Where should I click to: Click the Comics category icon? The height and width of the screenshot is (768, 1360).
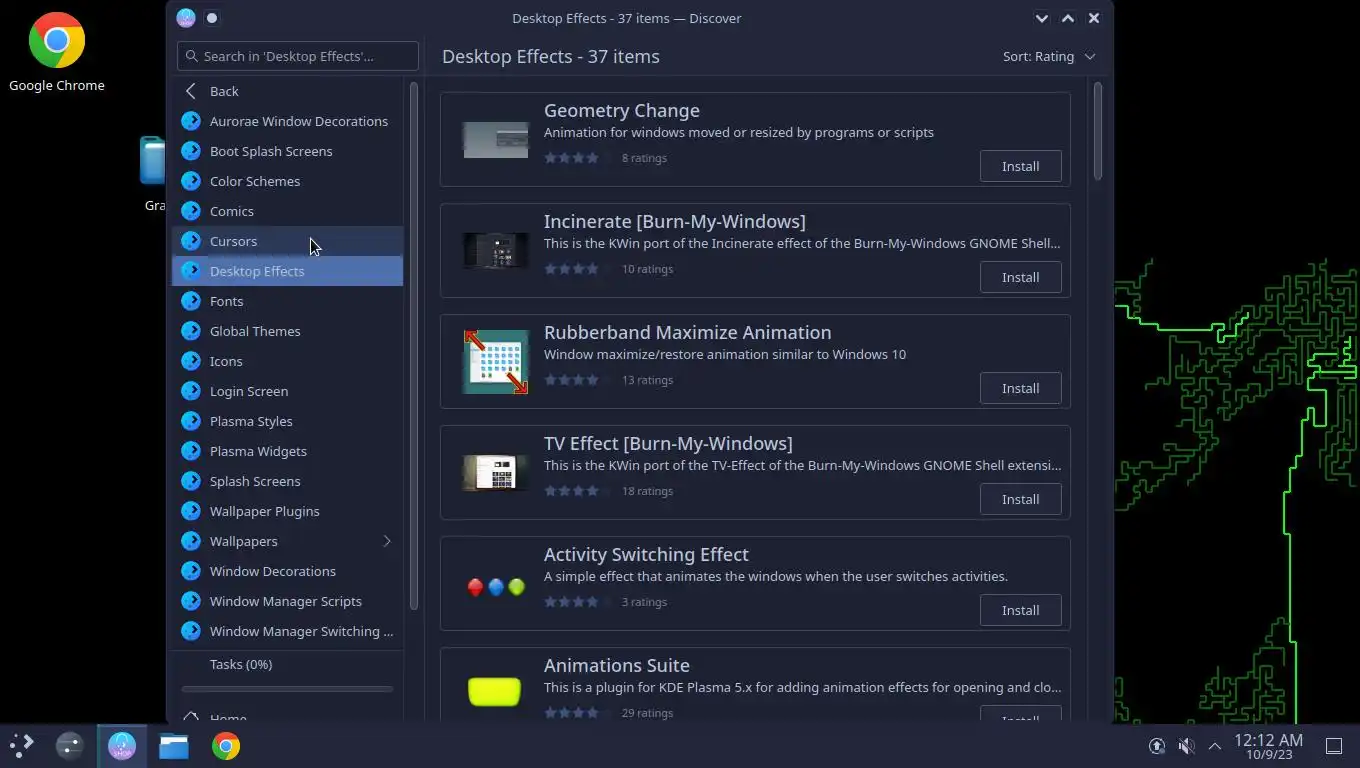click(x=191, y=211)
